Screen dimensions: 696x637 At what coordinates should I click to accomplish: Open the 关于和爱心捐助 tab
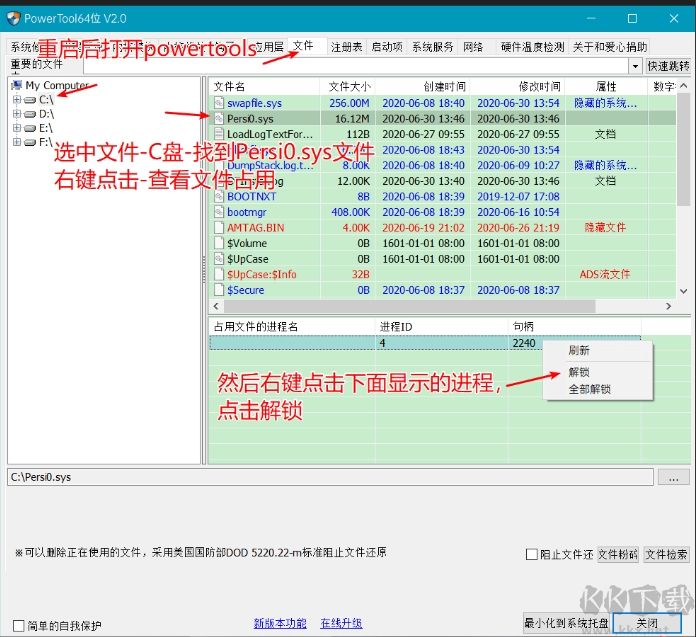[x=610, y=47]
